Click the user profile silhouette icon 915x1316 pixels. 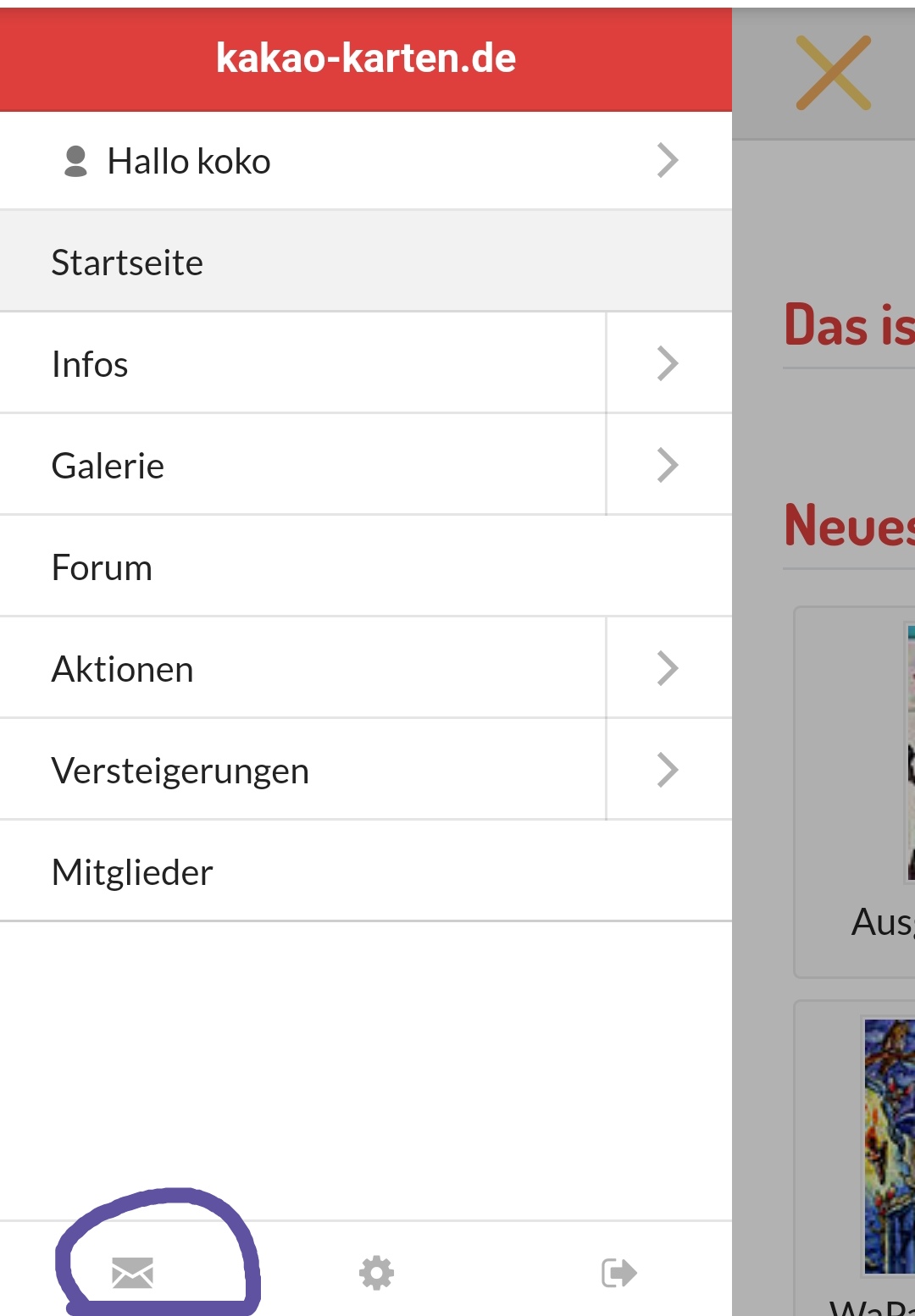point(76,161)
